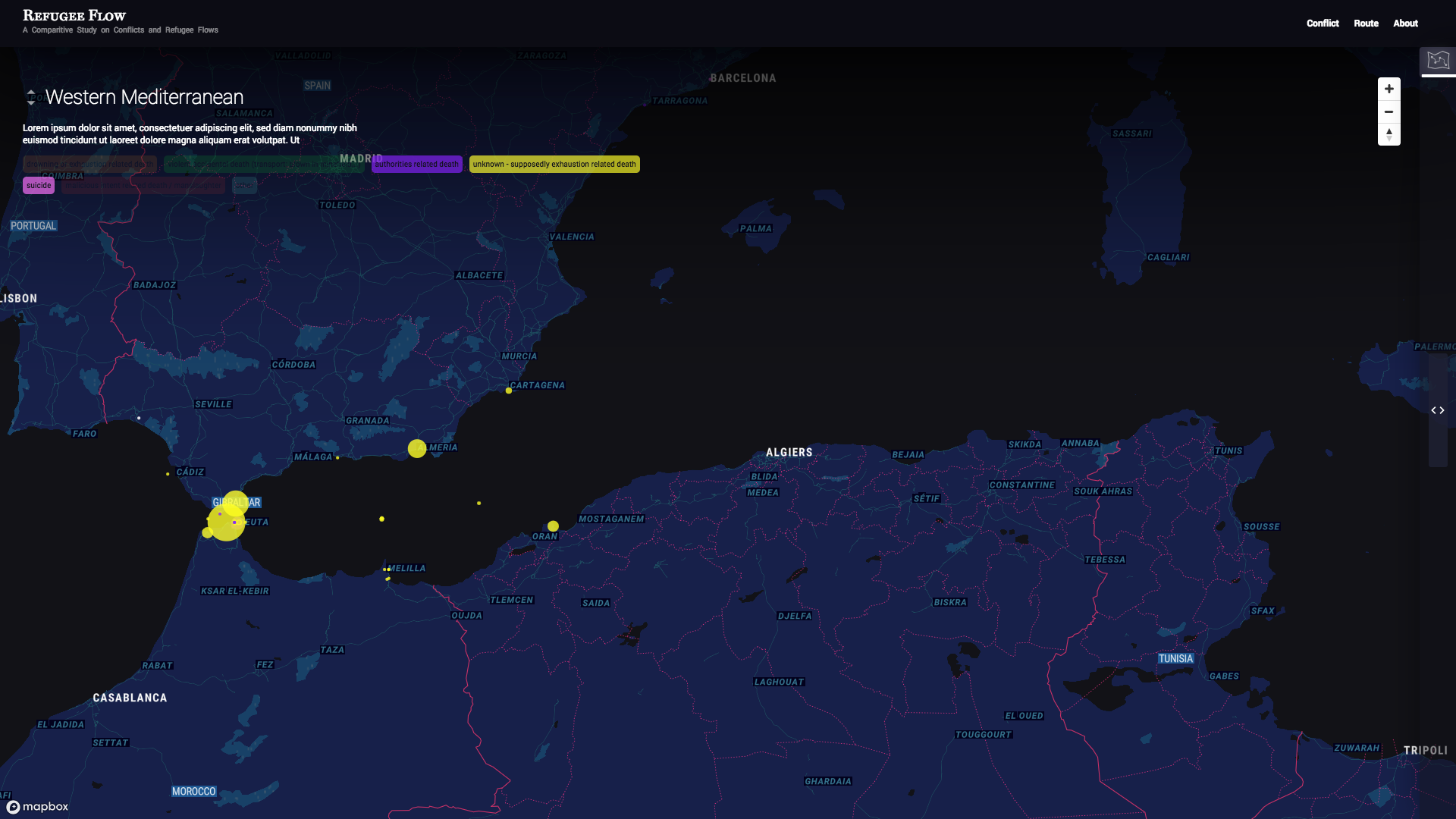1456x819 pixels.
Task: Reset map bearing with compass icon
Action: click(1389, 134)
